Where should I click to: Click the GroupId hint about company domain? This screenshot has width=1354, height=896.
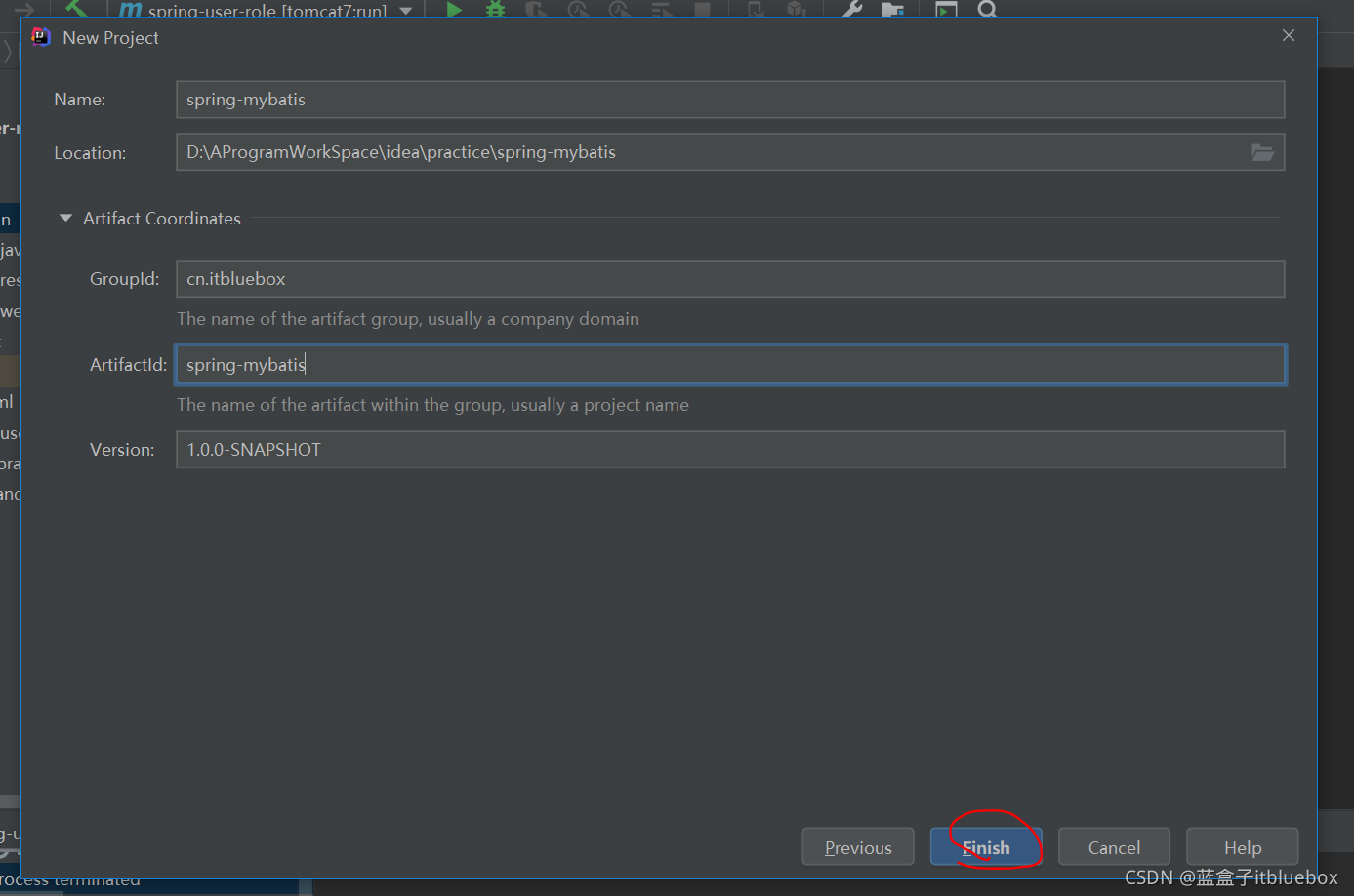[x=408, y=319]
